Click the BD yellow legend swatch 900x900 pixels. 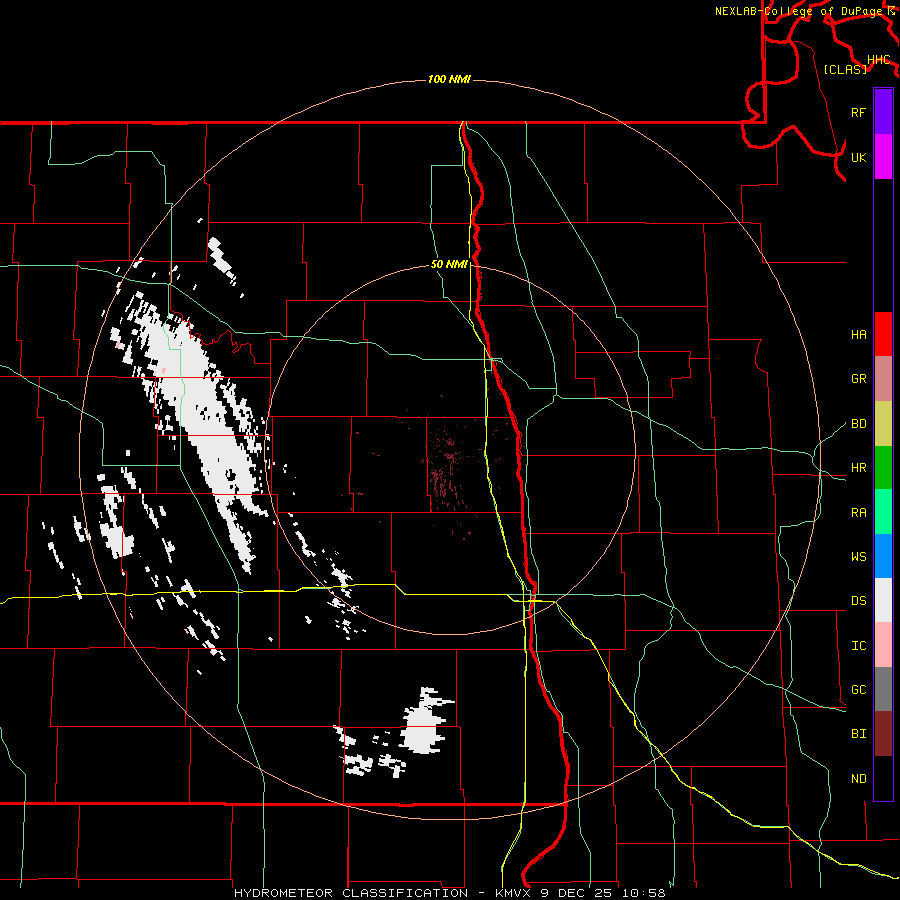click(x=883, y=423)
